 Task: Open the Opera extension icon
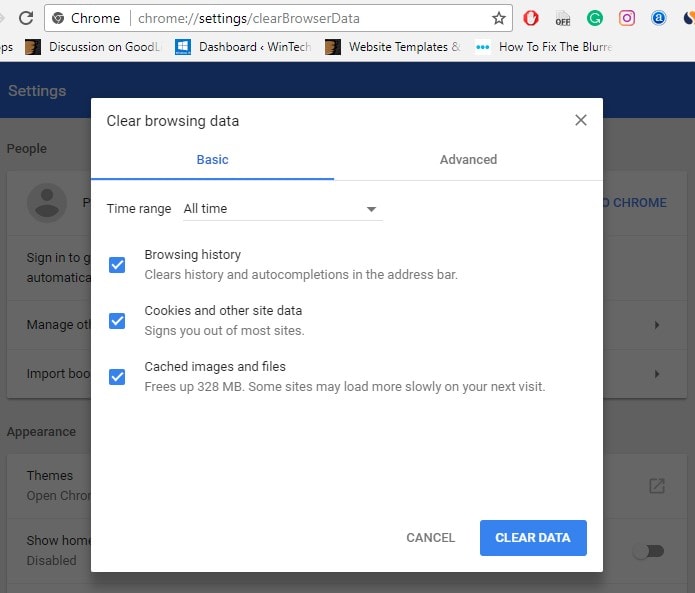click(531, 18)
